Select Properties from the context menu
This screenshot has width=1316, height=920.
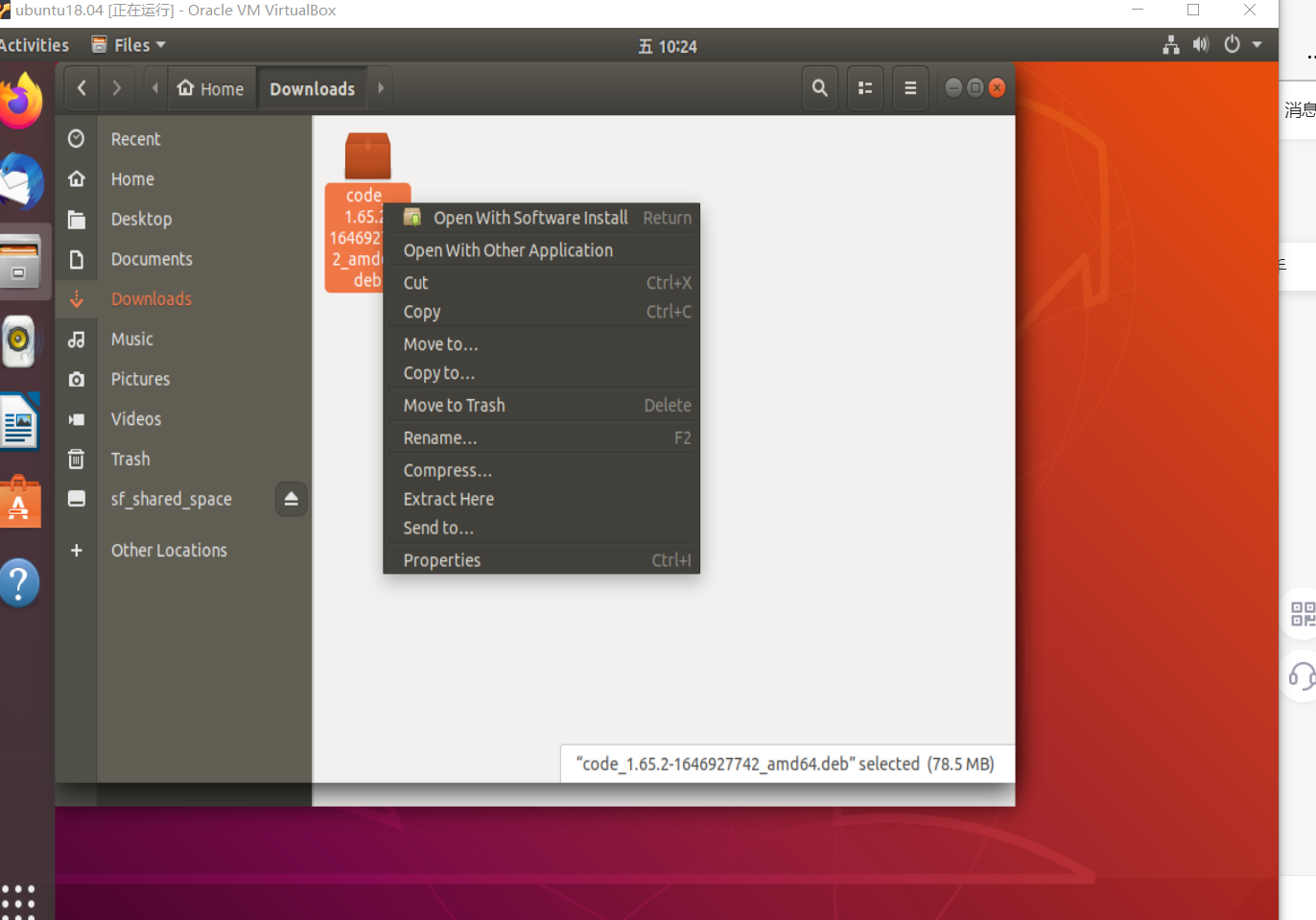pos(441,559)
